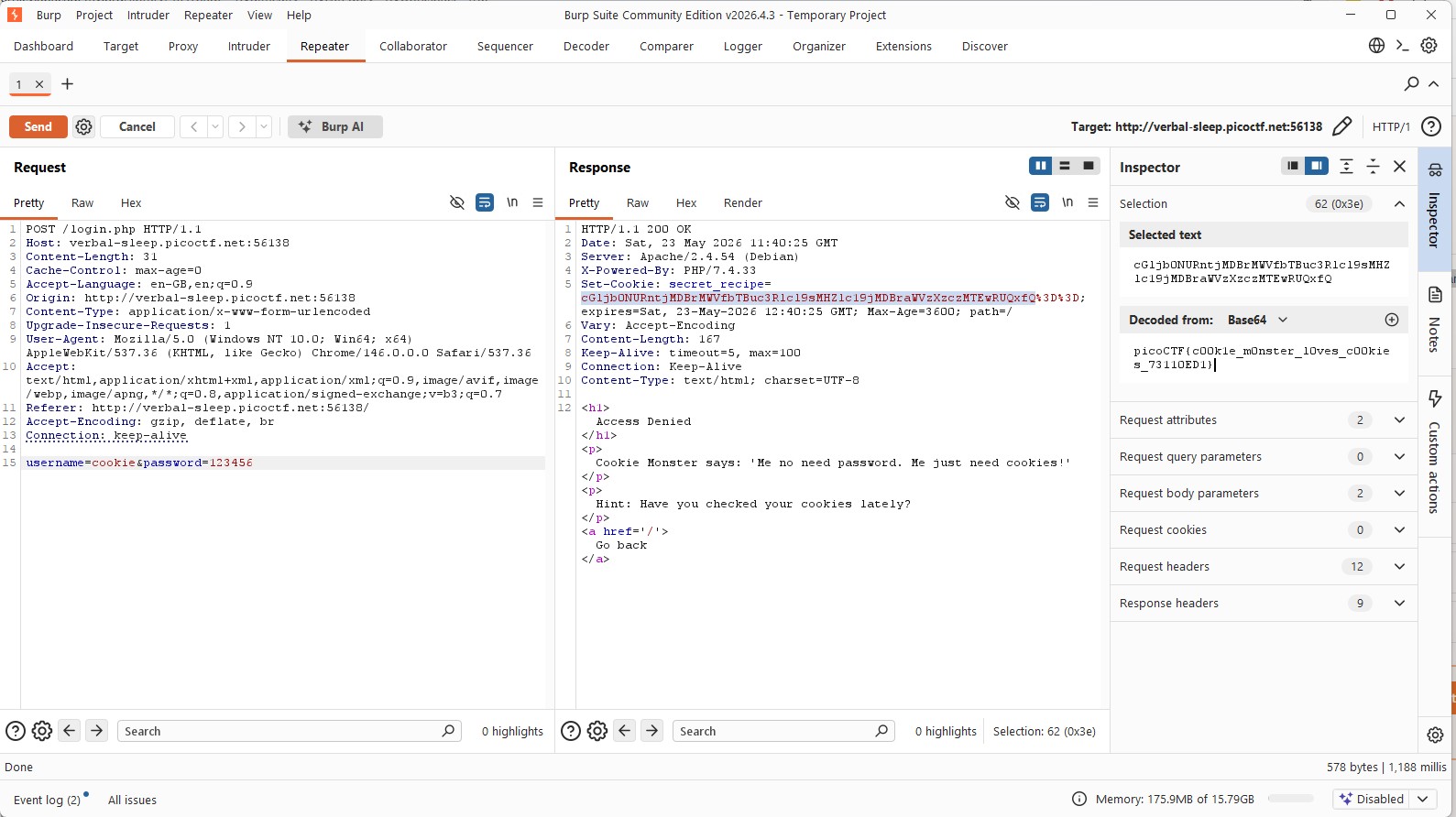
Task: Select Render view in Response panel
Action: pyautogui.click(x=743, y=202)
